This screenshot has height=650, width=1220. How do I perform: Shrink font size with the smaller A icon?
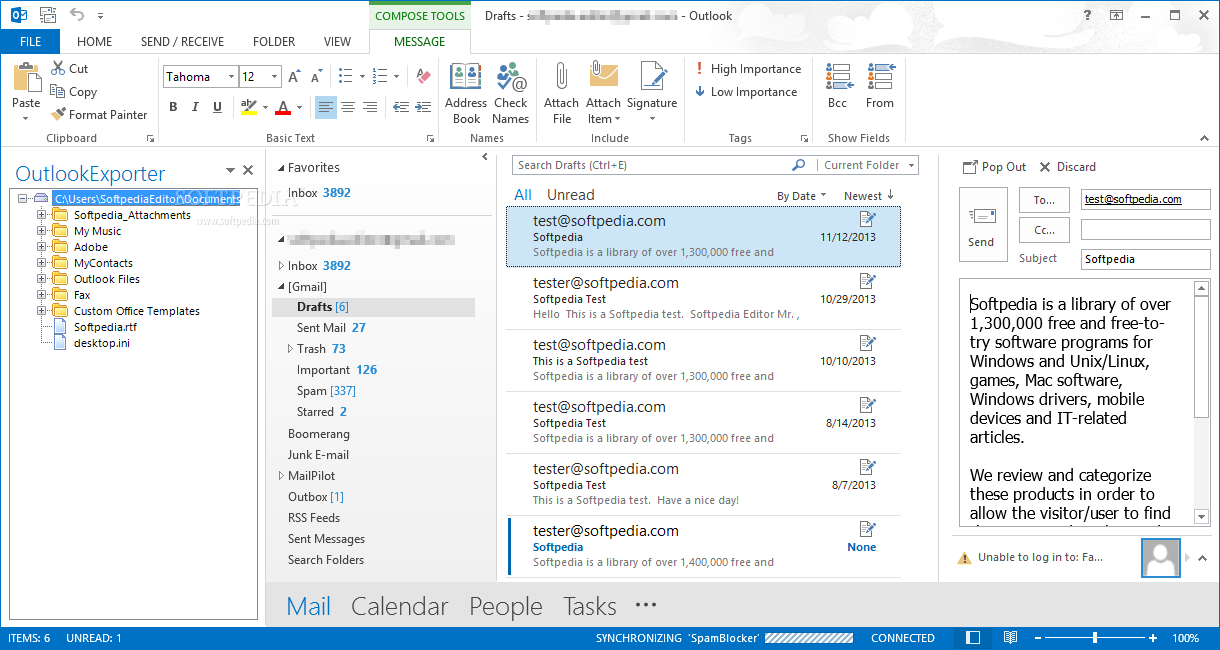315,77
